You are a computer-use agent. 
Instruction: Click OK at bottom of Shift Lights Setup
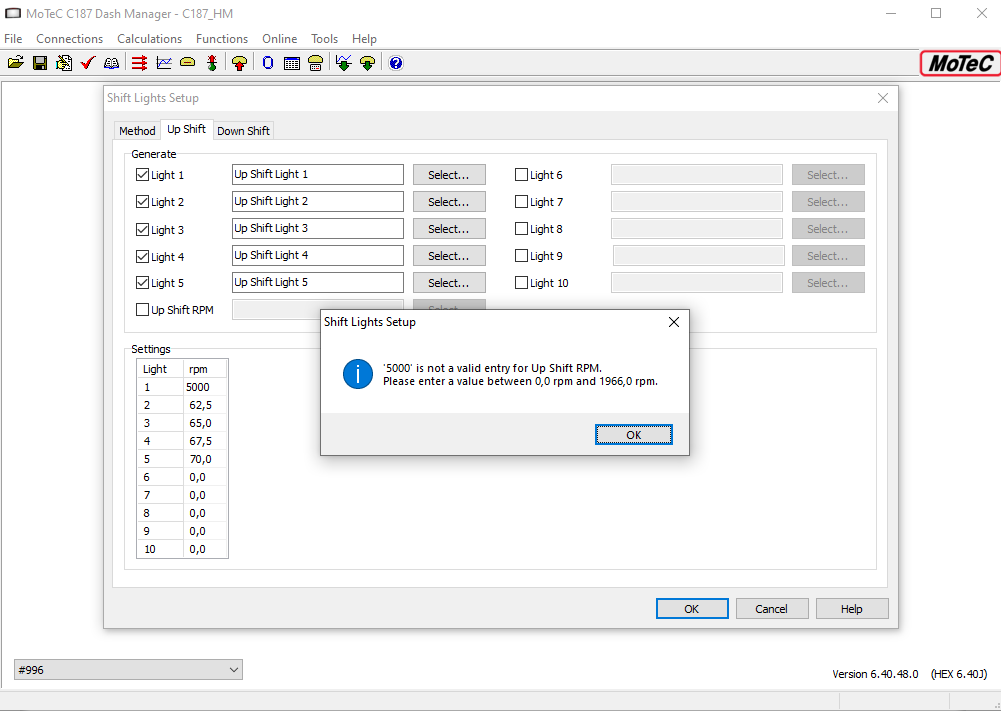coord(692,609)
